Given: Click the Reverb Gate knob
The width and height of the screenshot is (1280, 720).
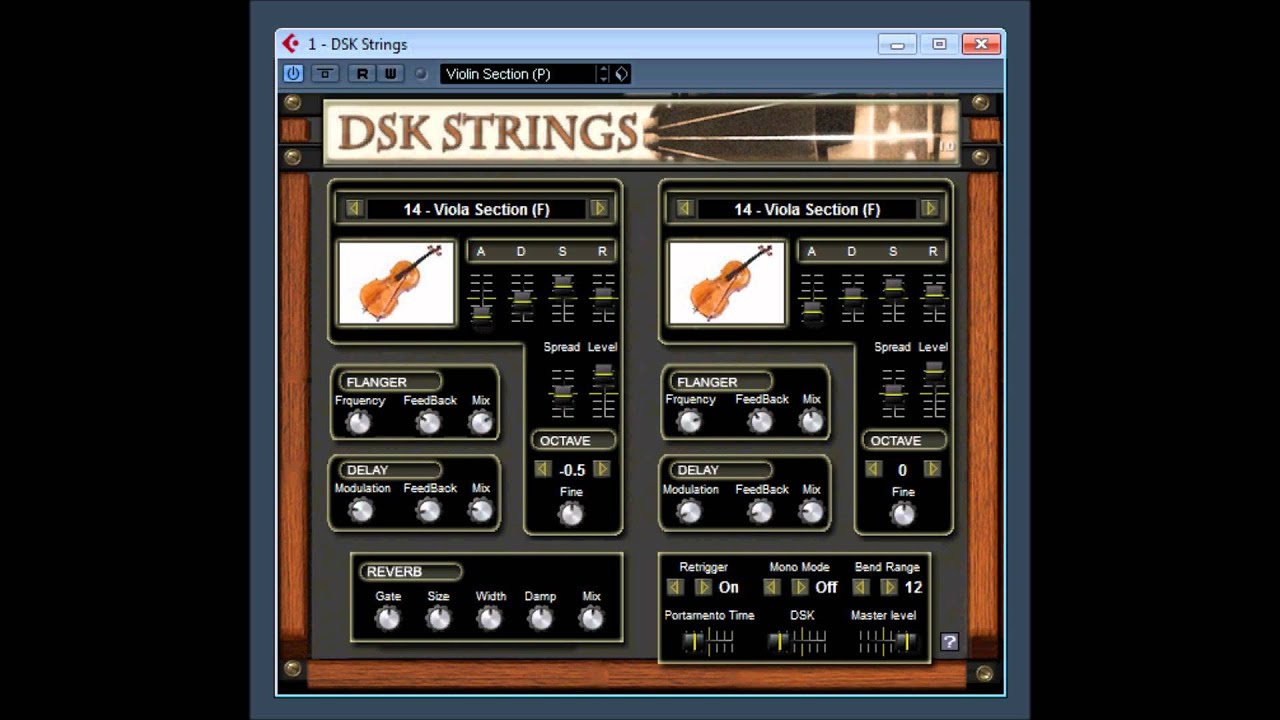Looking at the screenshot, I should tap(387, 619).
